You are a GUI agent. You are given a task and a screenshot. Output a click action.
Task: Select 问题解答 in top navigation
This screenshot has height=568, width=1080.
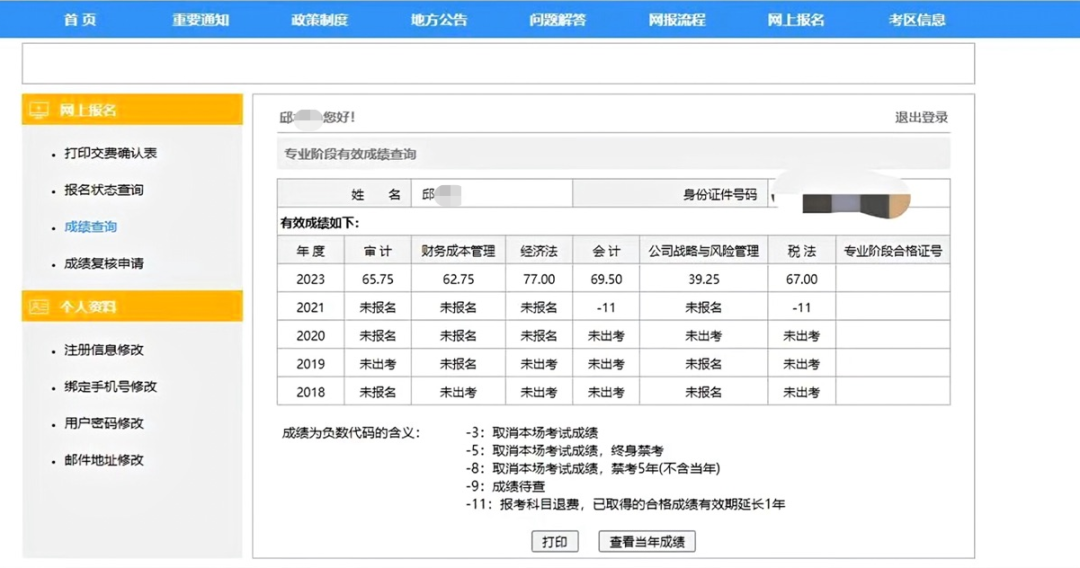(558, 20)
